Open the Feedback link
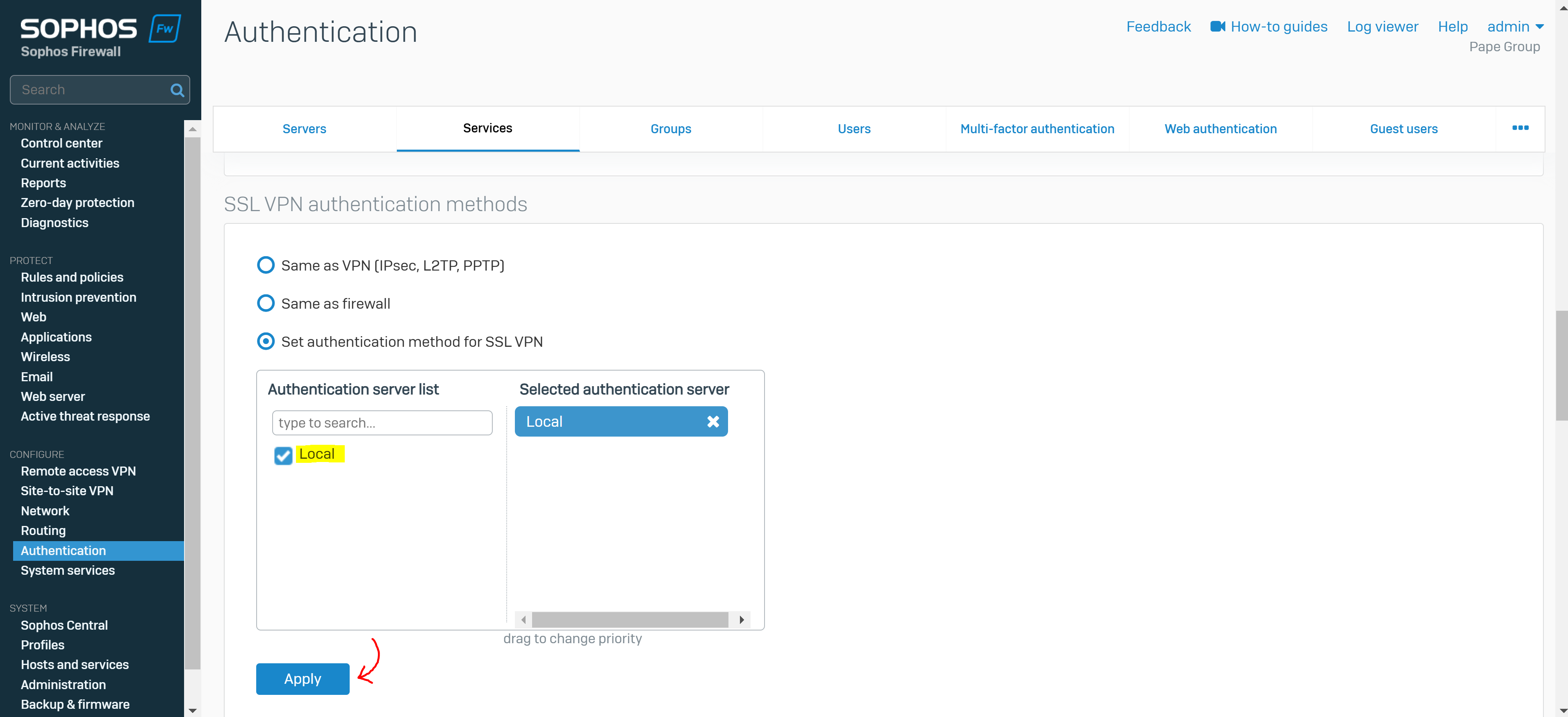This screenshot has width=1568, height=717. (x=1158, y=26)
